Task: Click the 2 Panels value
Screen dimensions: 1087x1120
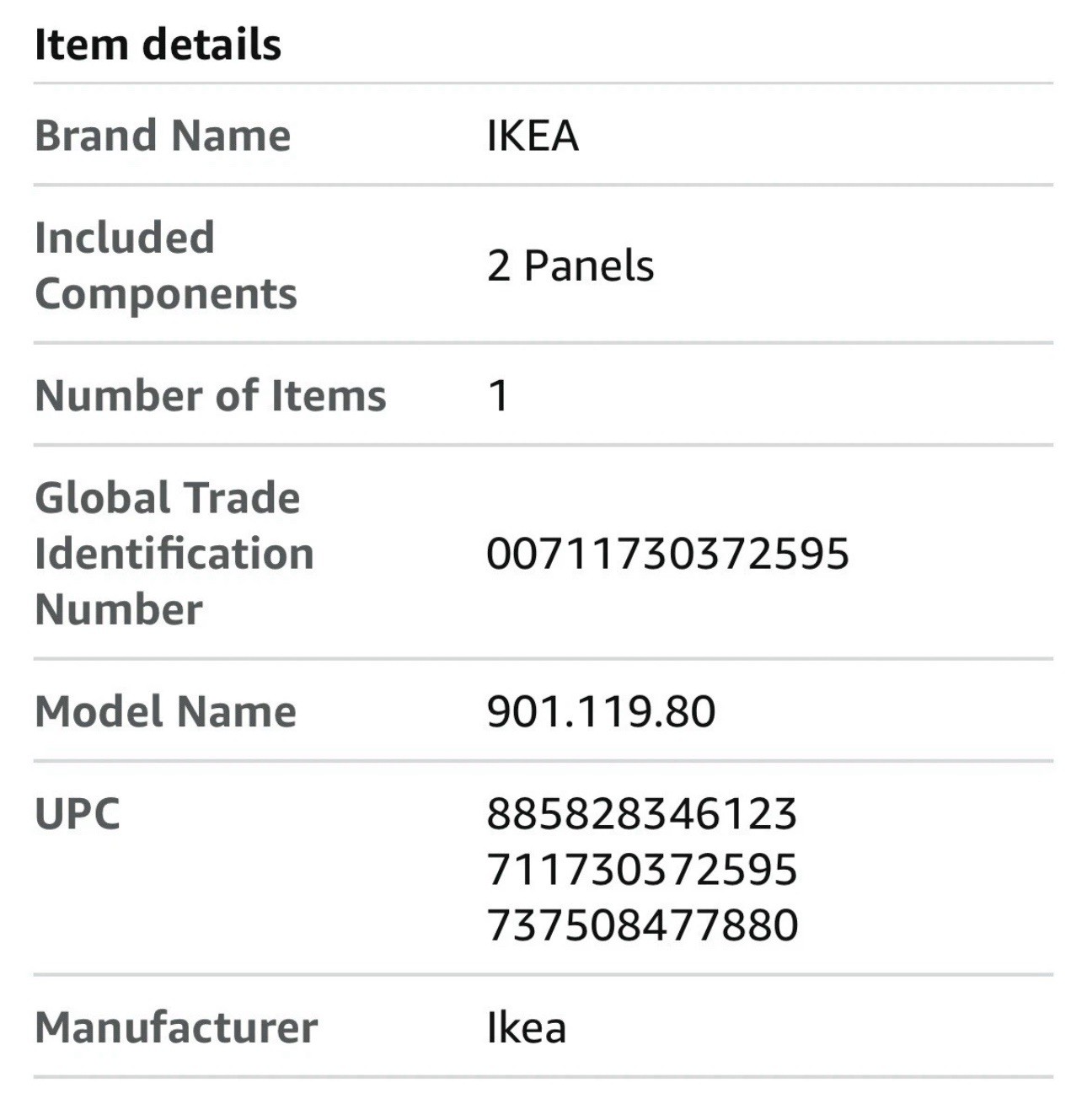Action: tap(570, 265)
